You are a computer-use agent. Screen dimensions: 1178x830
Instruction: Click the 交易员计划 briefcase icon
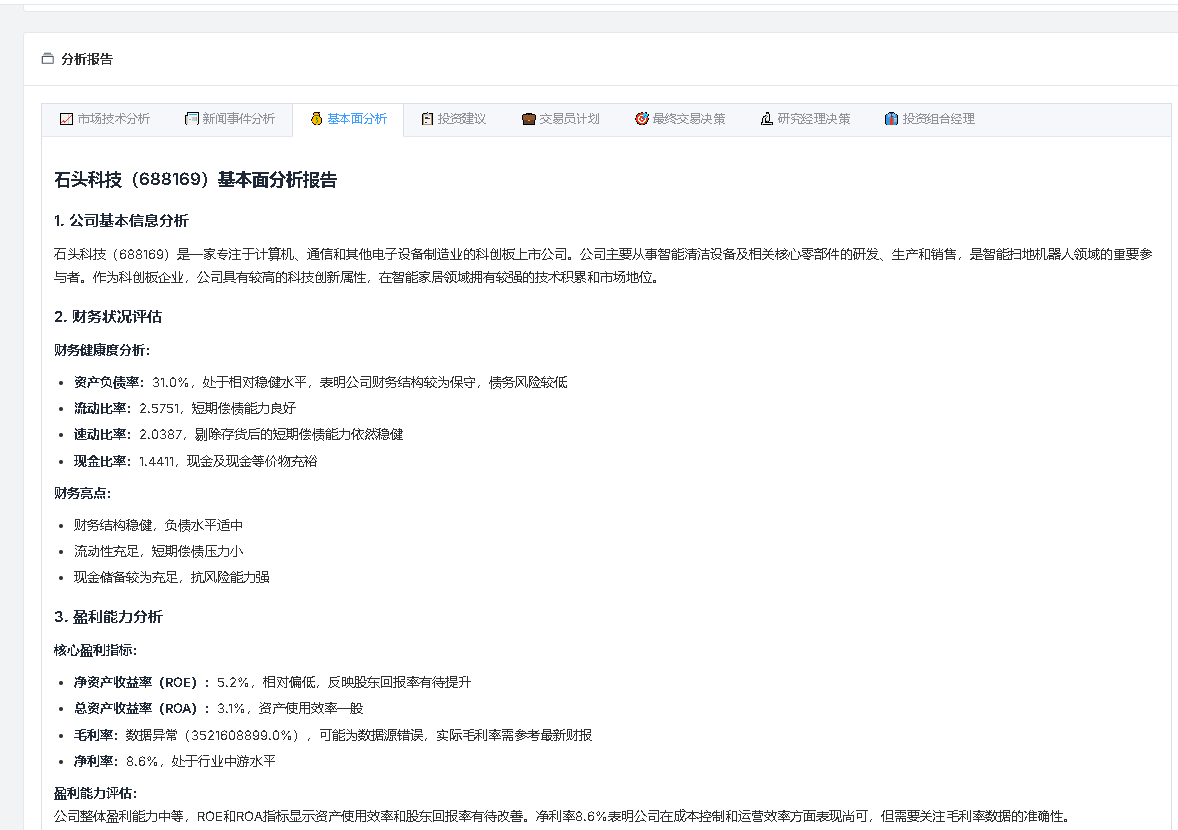coord(529,119)
